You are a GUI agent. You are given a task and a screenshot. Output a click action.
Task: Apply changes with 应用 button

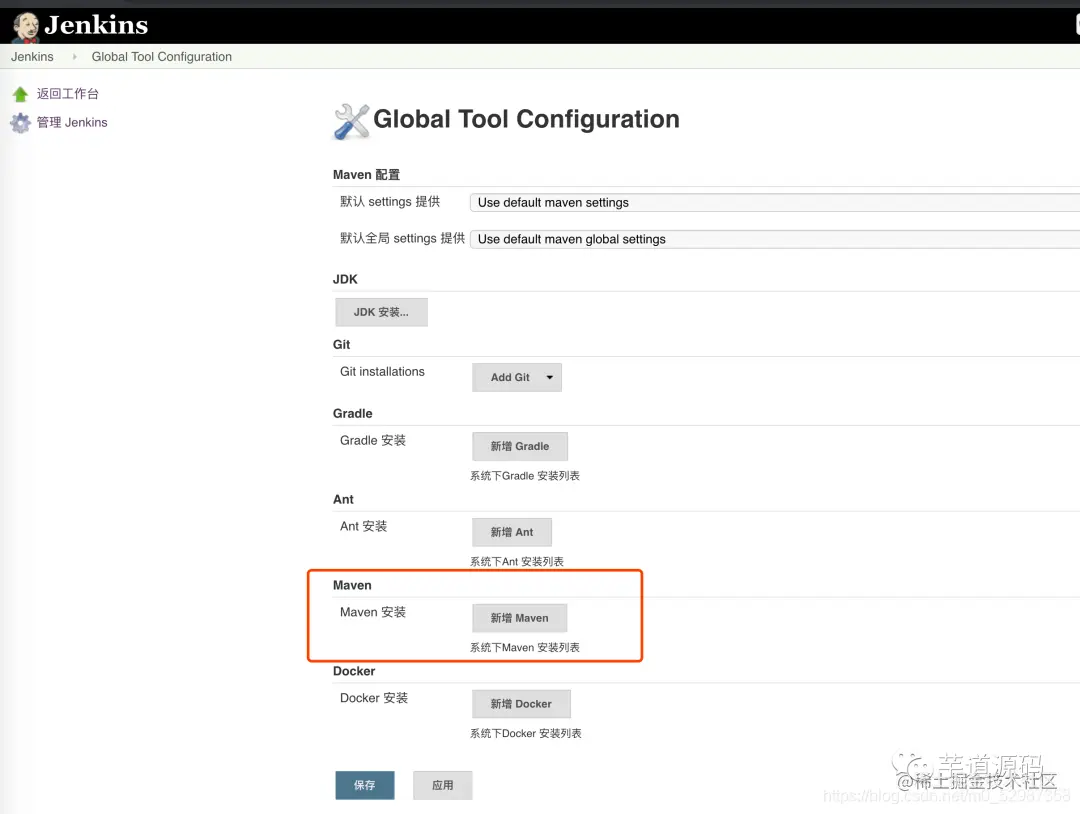443,785
